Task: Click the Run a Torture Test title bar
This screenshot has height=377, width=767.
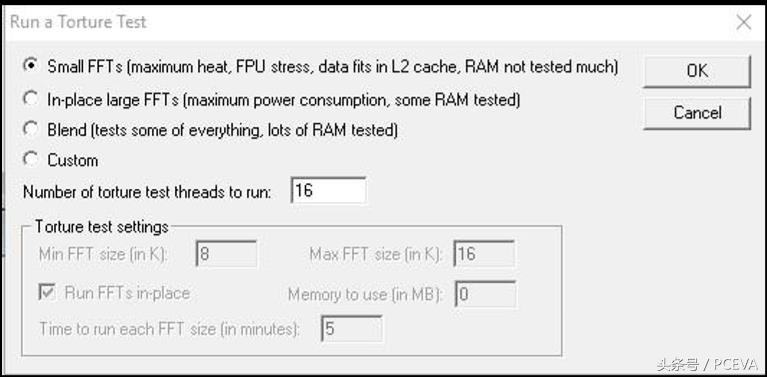Action: [x=367, y=22]
